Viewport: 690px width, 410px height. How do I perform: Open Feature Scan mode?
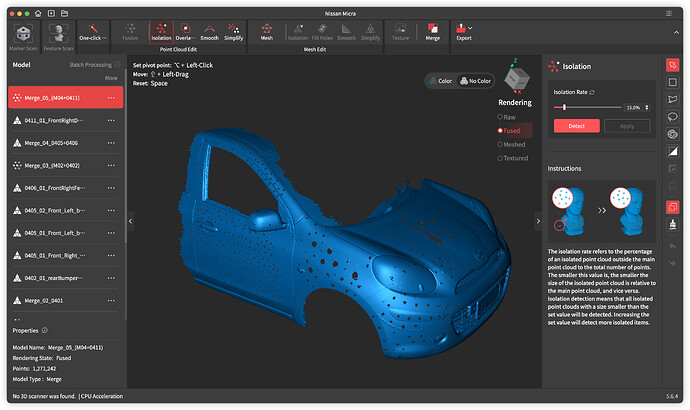tap(58, 37)
